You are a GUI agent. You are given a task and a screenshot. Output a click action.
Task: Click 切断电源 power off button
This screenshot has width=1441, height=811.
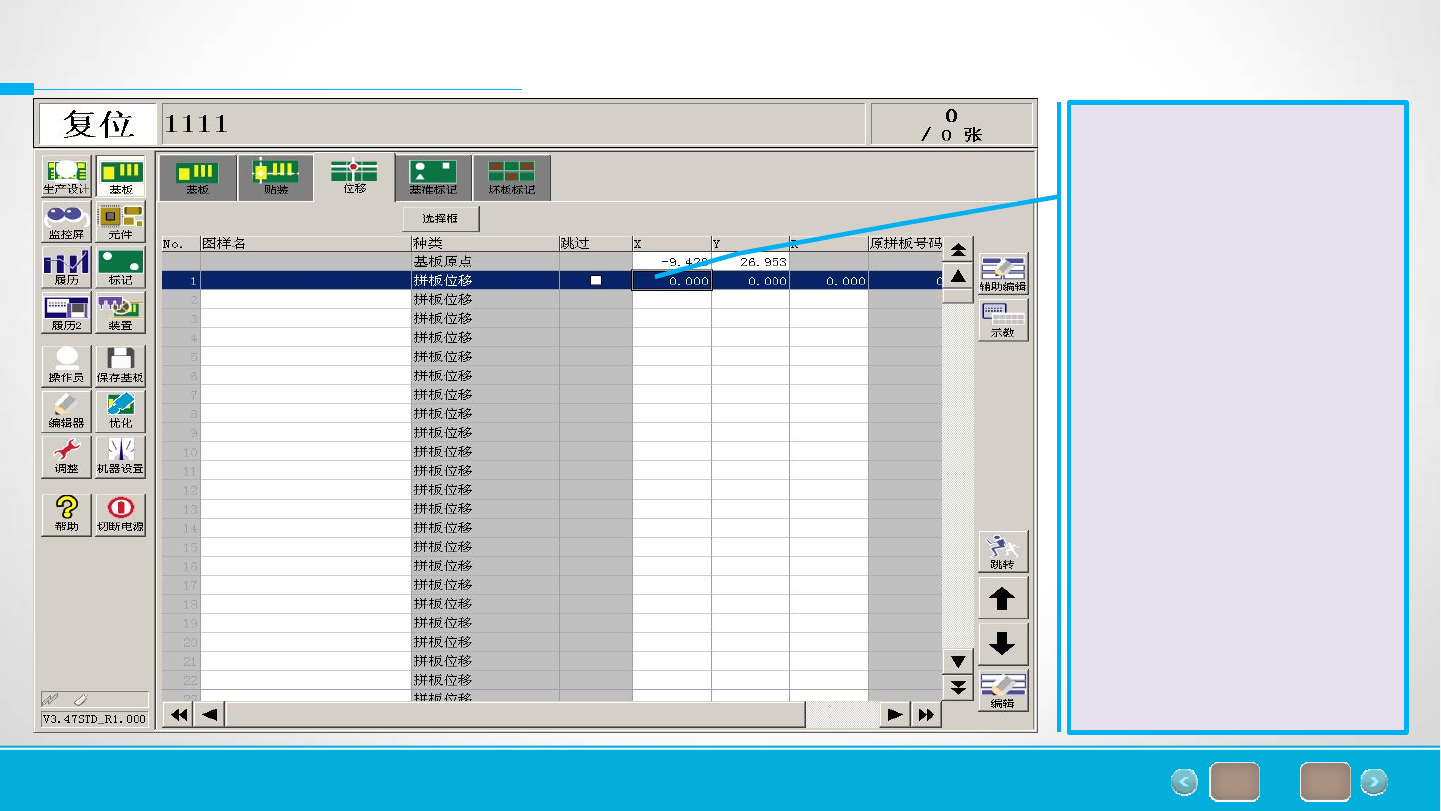[x=120, y=515]
